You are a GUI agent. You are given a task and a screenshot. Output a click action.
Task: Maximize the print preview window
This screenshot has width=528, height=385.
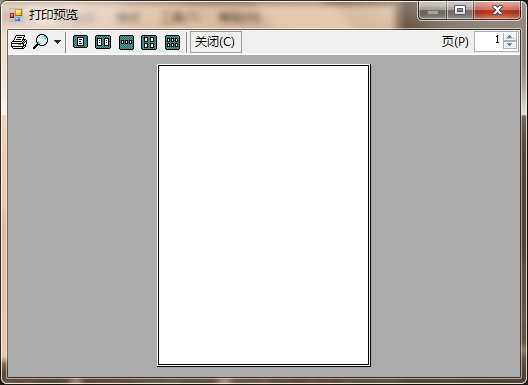click(460, 11)
